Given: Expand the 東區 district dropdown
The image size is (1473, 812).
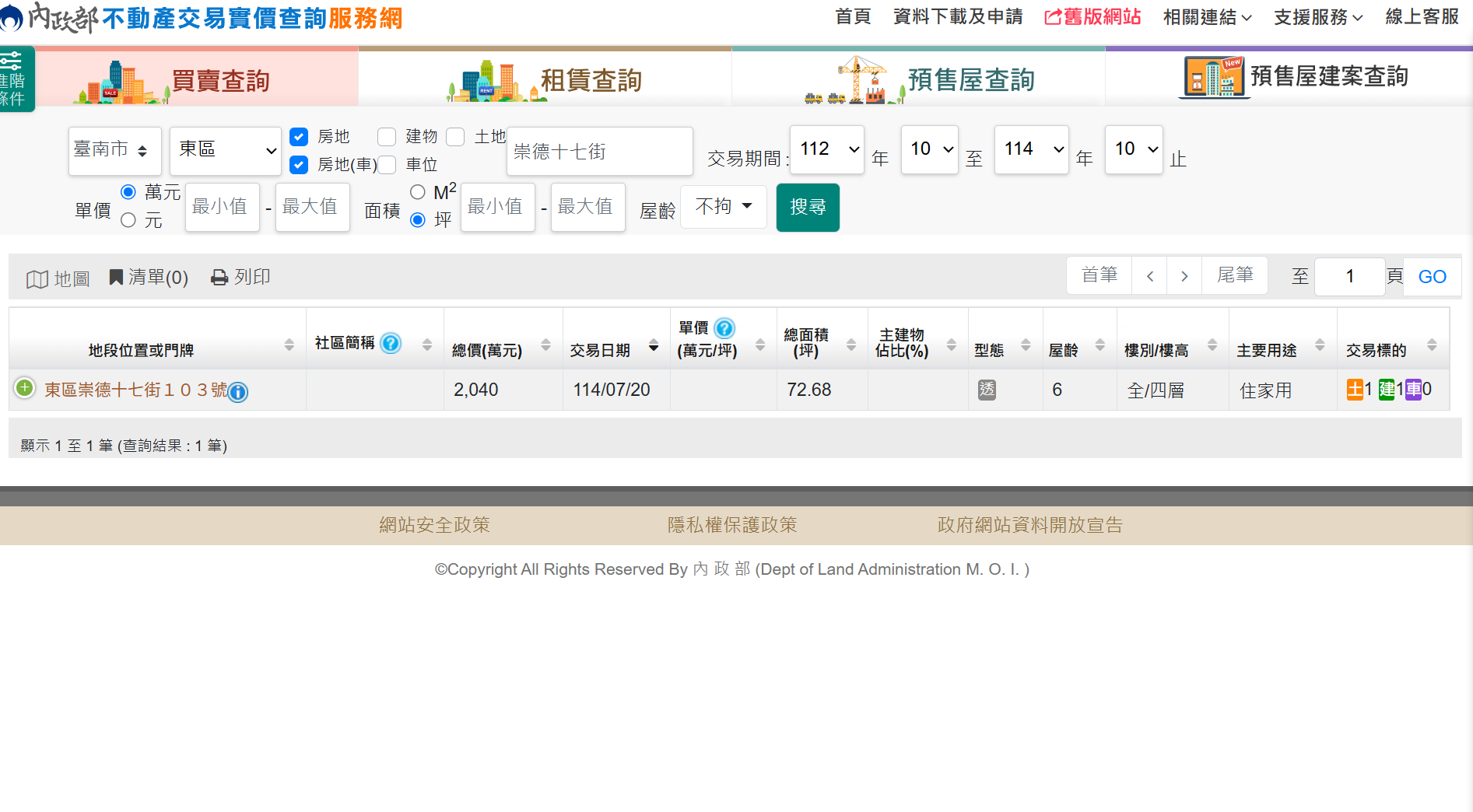Looking at the screenshot, I should [x=226, y=150].
